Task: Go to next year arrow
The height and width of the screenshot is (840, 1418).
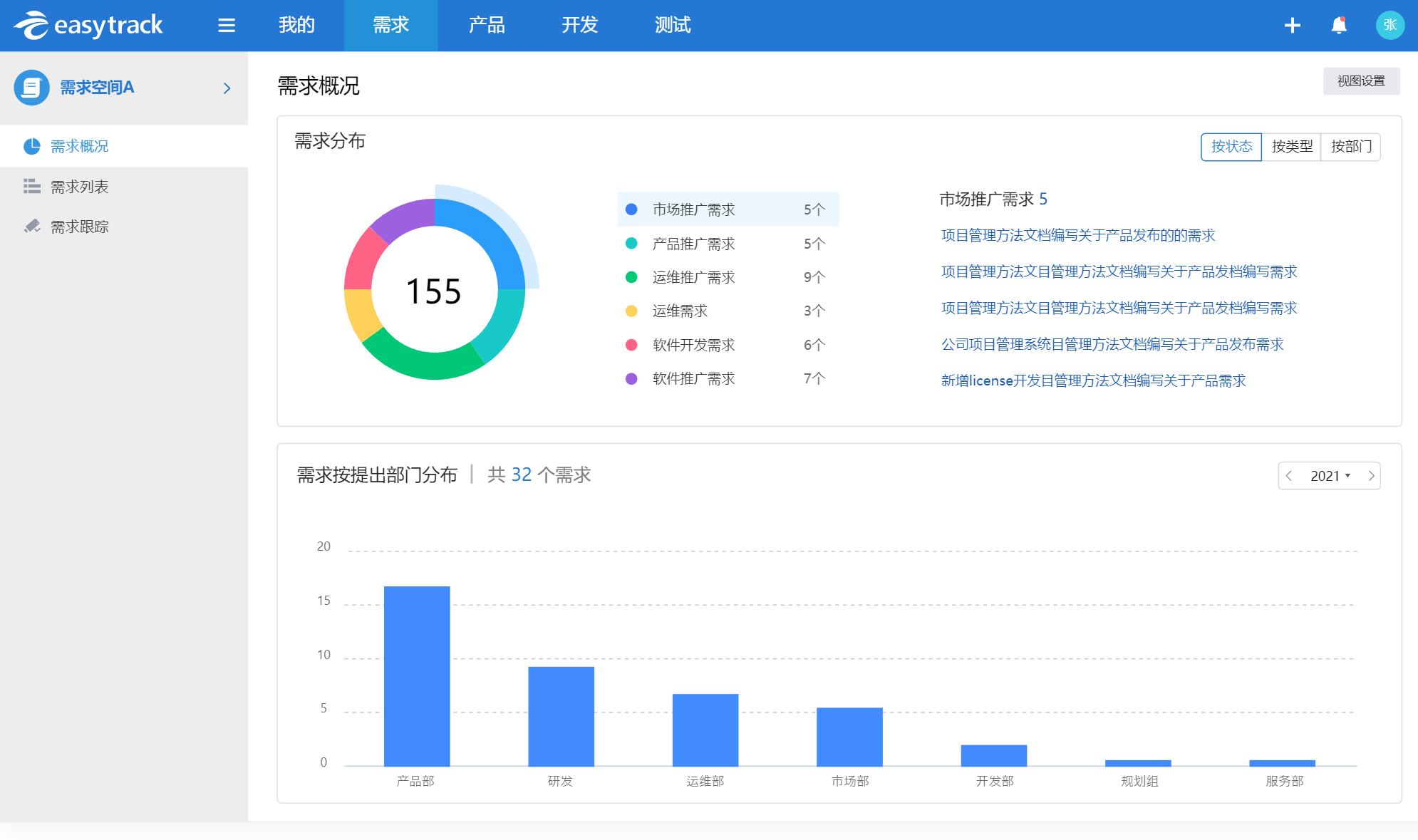Action: click(1371, 476)
